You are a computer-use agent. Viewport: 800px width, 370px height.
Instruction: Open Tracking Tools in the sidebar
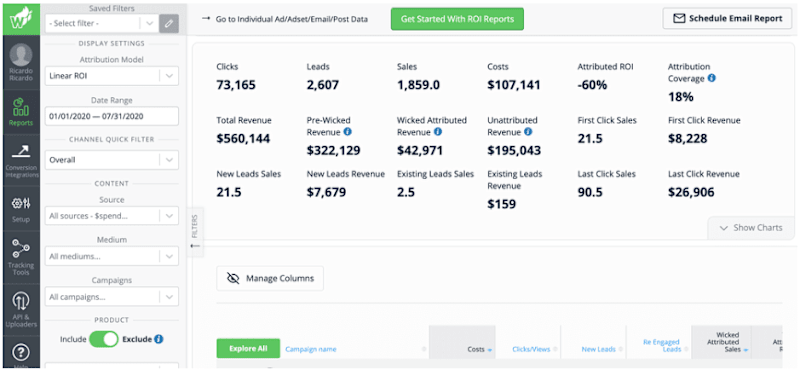point(21,257)
